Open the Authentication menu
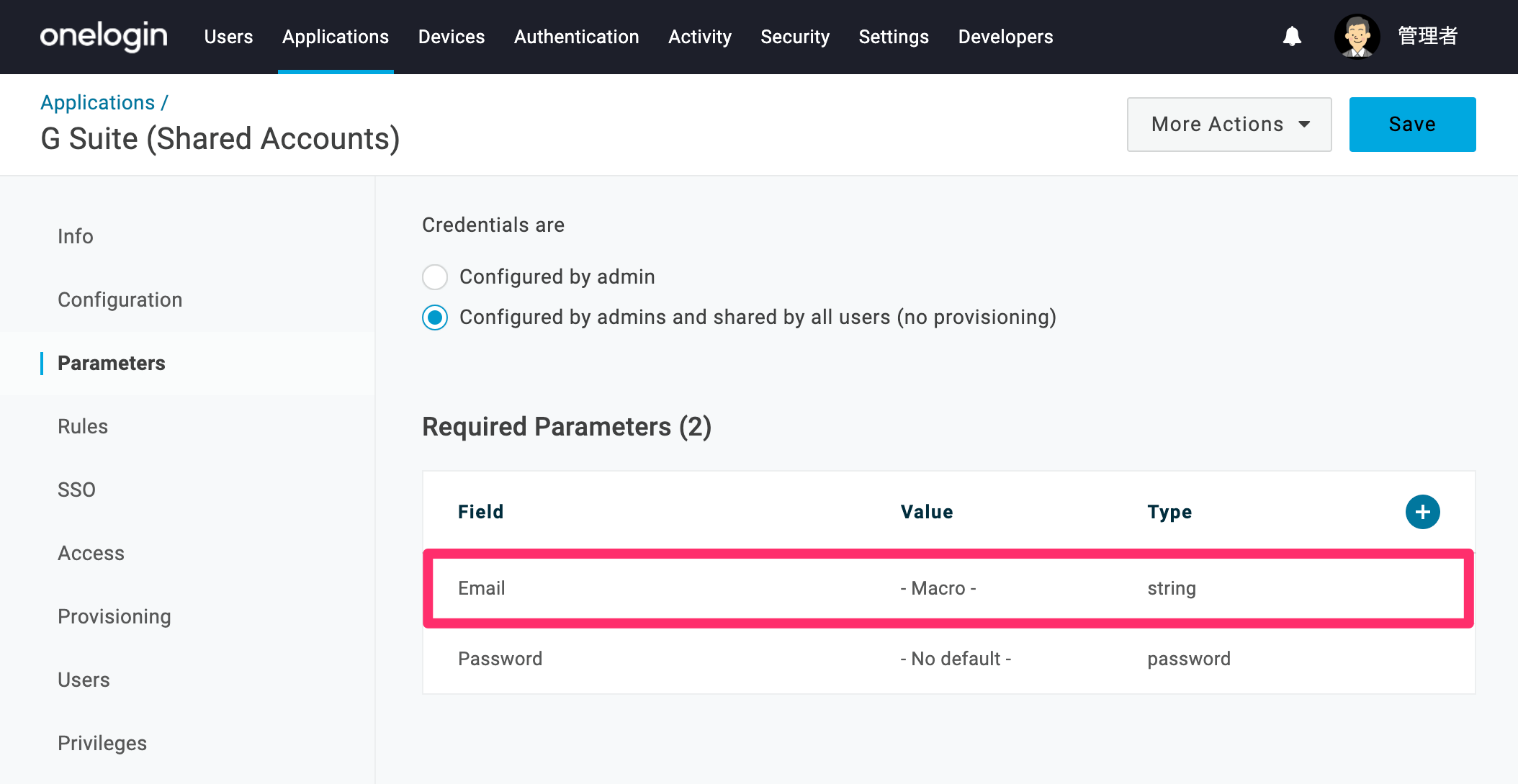 tap(577, 37)
